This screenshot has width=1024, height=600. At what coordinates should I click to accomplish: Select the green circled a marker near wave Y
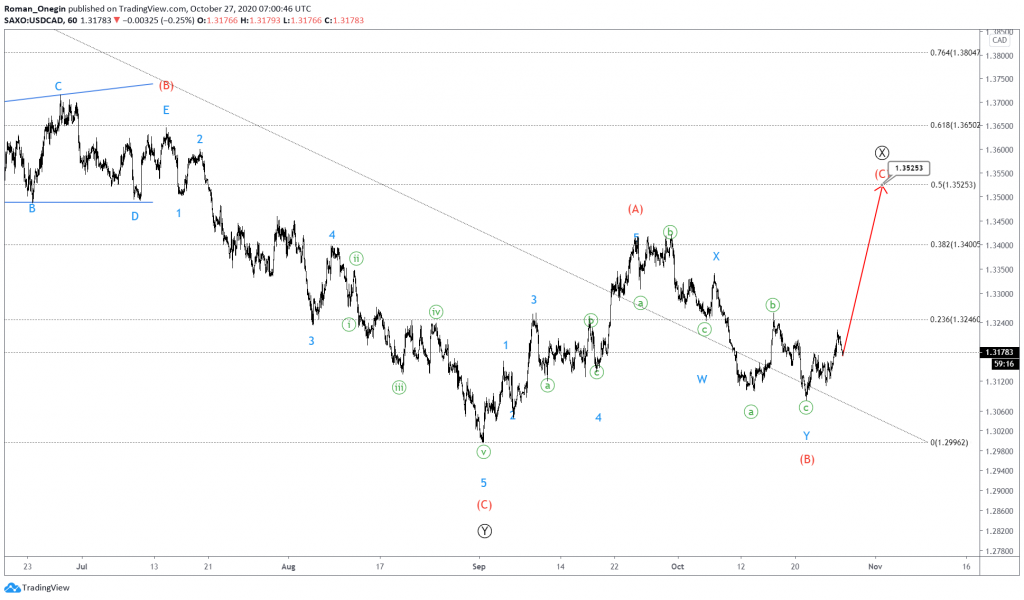click(750, 410)
